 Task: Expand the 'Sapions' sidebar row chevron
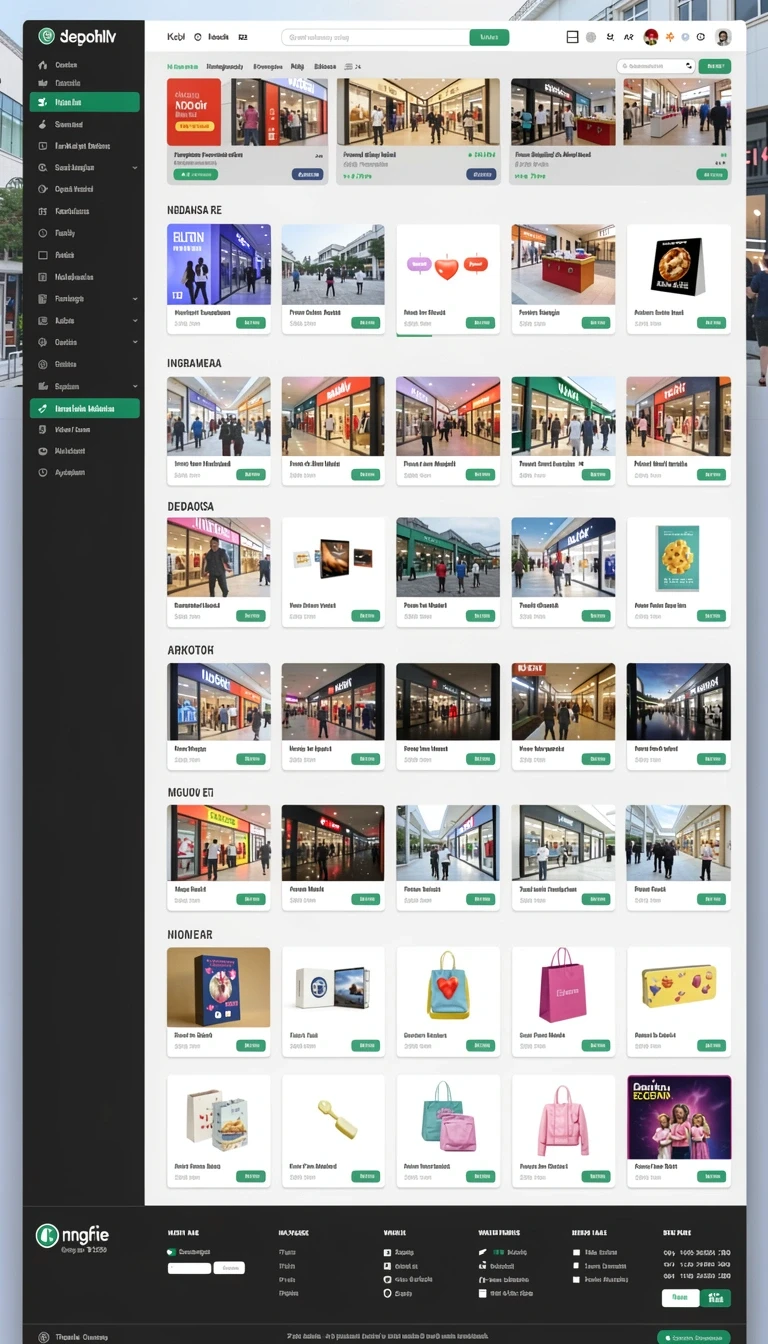point(135,386)
